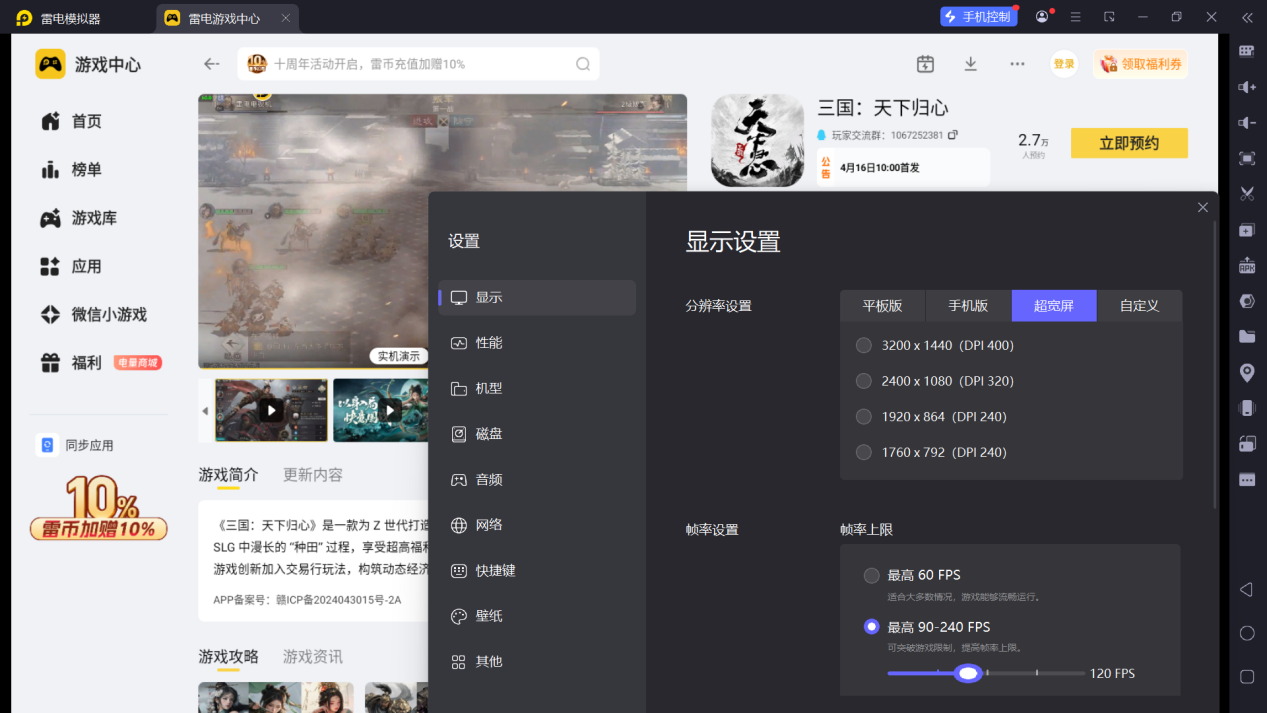
Task: Click the virtual GPS location icon
Action: (x=1247, y=371)
